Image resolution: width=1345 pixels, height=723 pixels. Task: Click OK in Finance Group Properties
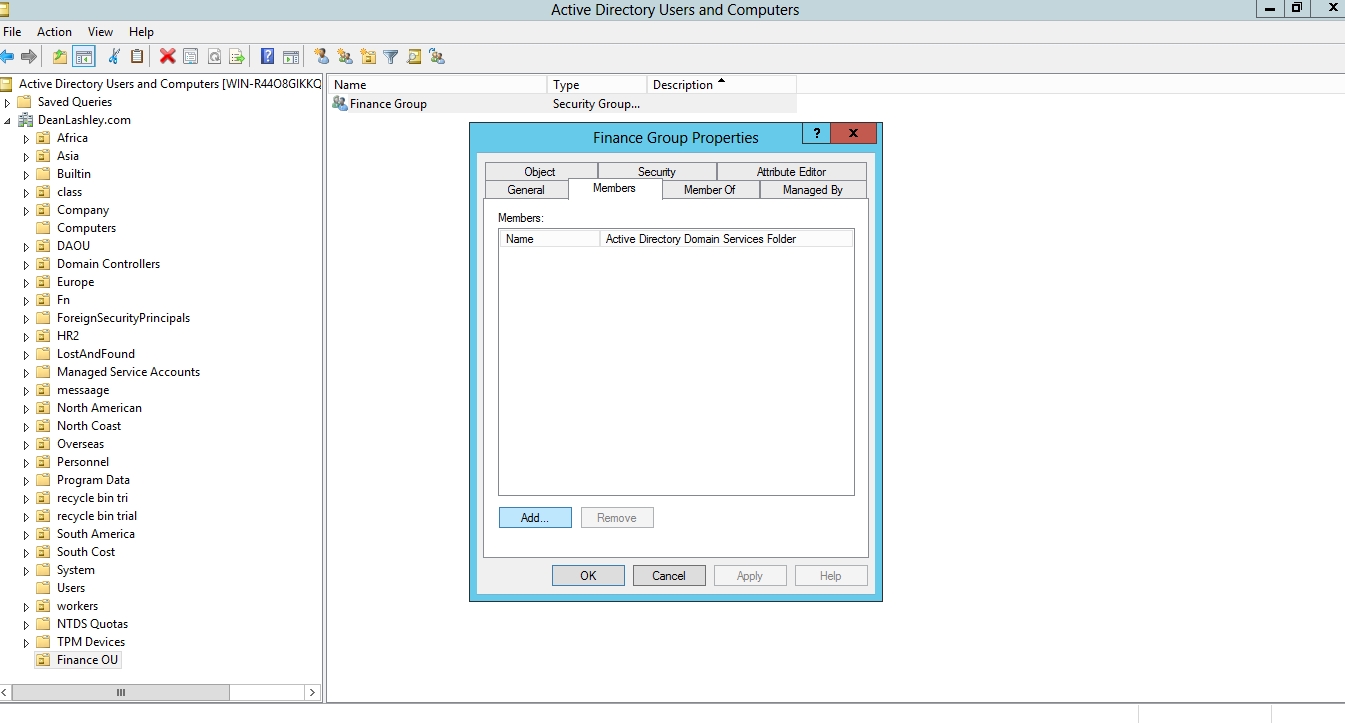click(x=588, y=576)
